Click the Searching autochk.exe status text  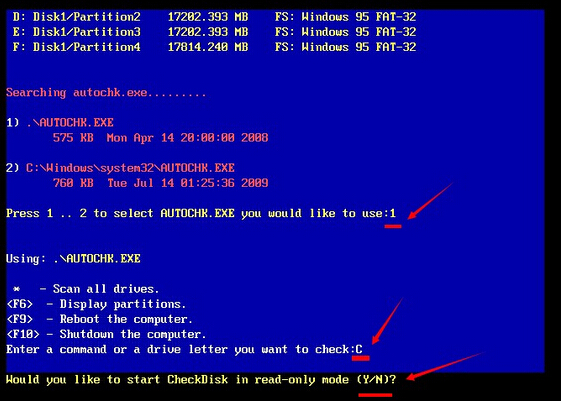pos(106,93)
